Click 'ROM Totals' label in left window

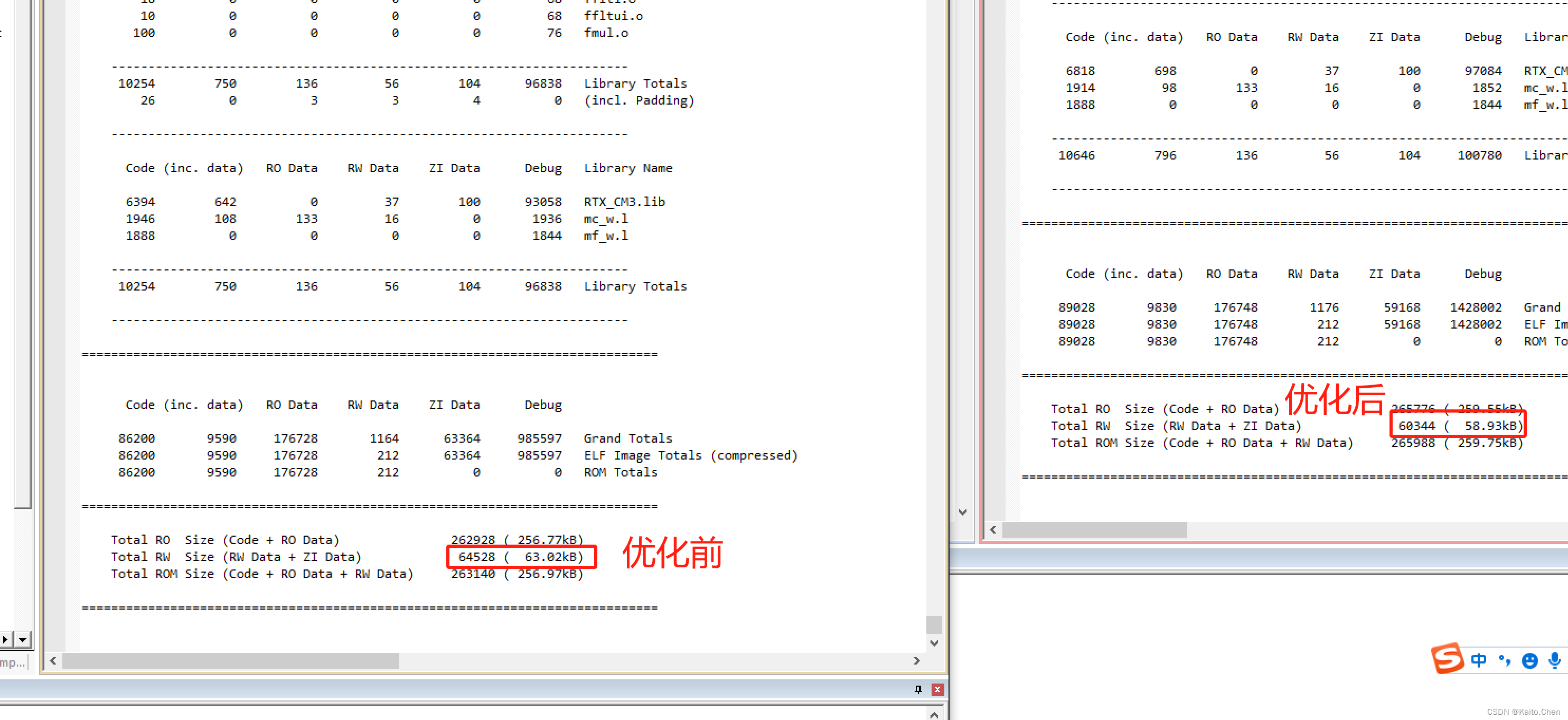pos(621,472)
